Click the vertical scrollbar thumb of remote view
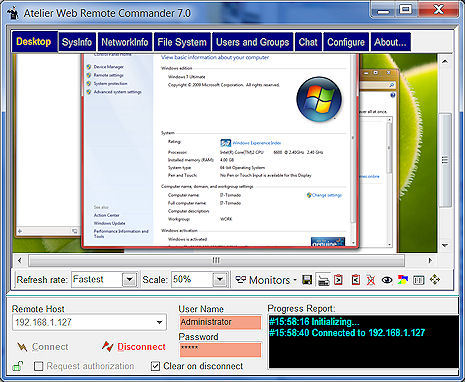465x382 pixels. [445, 160]
